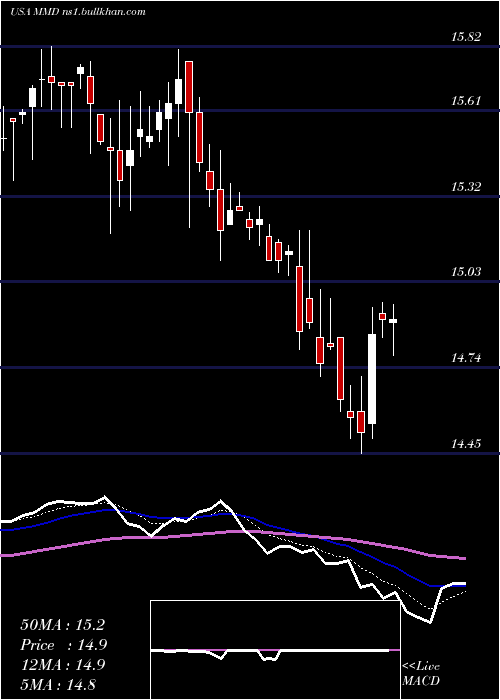Viewport: 500px width, 700px height.
Task: Click the MACD inset chart panel
Action: tap(275, 650)
